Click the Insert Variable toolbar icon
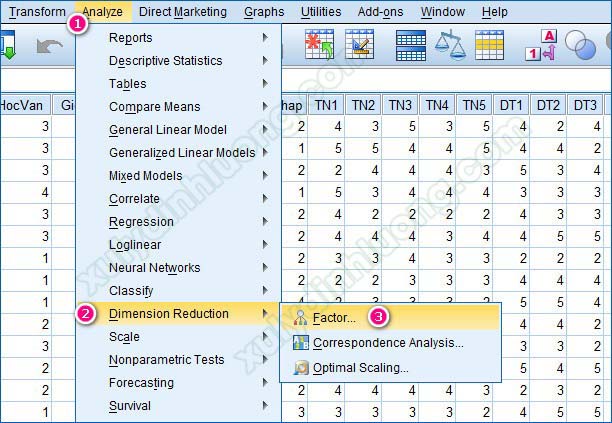612x423 pixels. click(359, 44)
